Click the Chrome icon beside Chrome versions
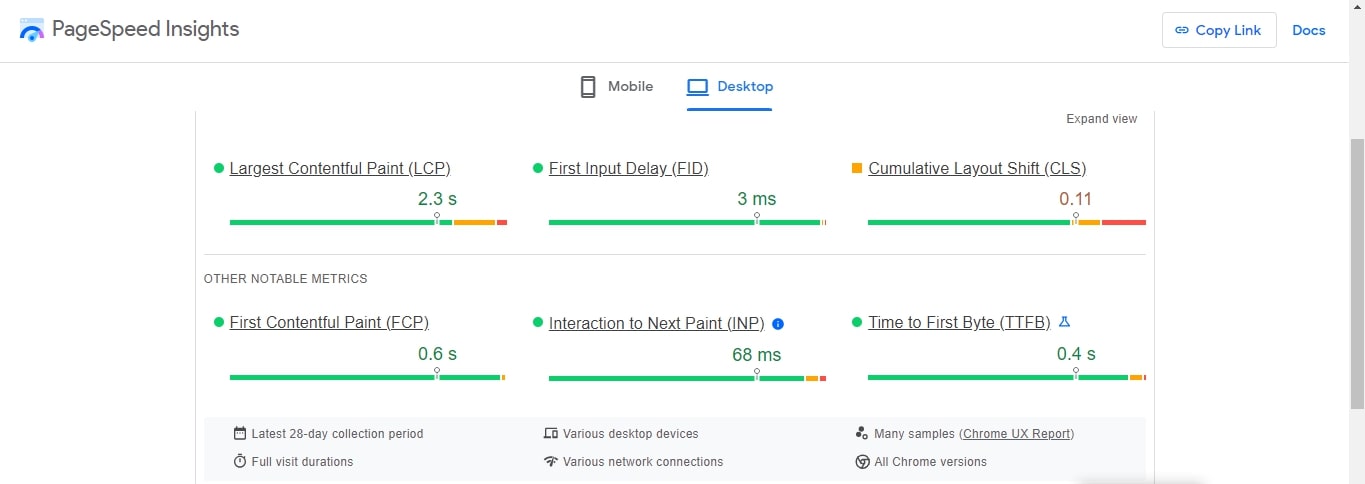The image size is (1365, 484). click(x=862, y=461)
